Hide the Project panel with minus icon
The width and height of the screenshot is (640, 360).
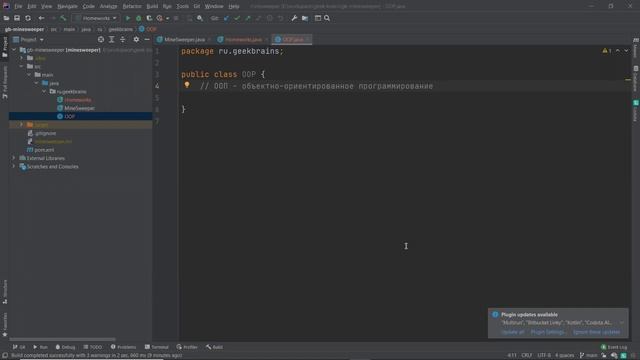tap(147, 40)
